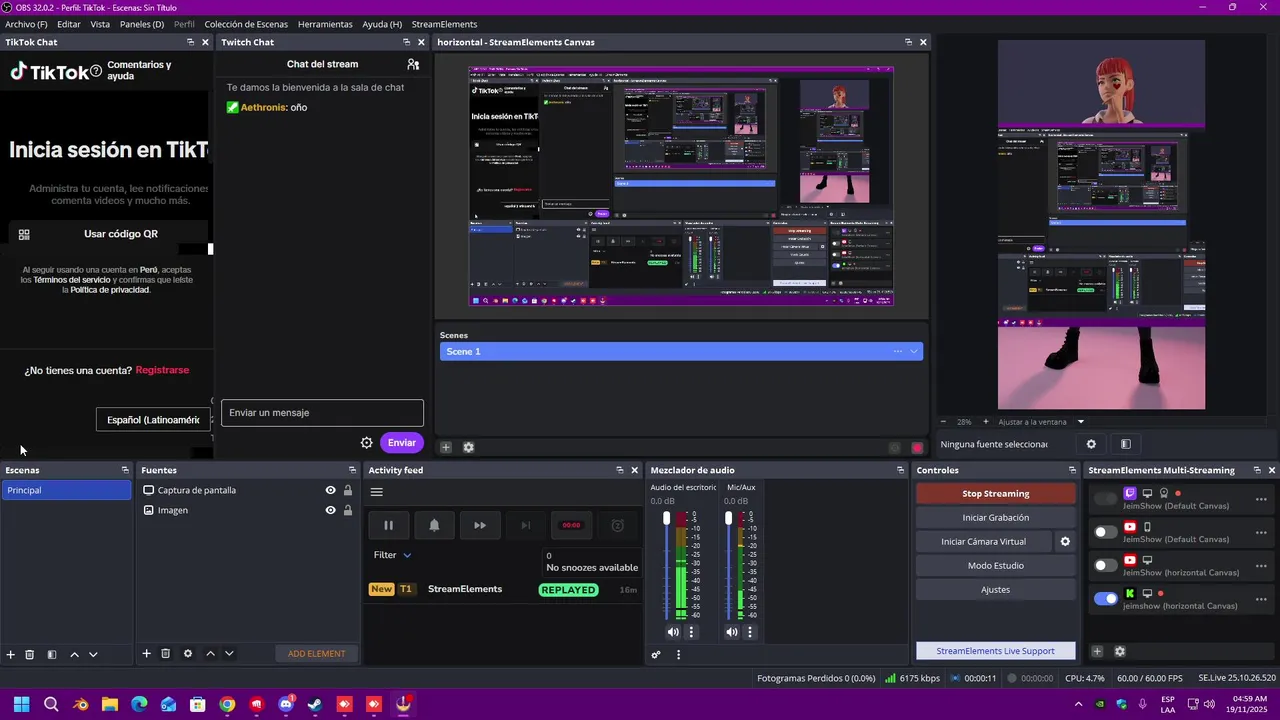Open audio mixer three-dot menu at panel bottom
Image resolution: width=1280 pixels, height=720 pixels.
tap(678, 655)
